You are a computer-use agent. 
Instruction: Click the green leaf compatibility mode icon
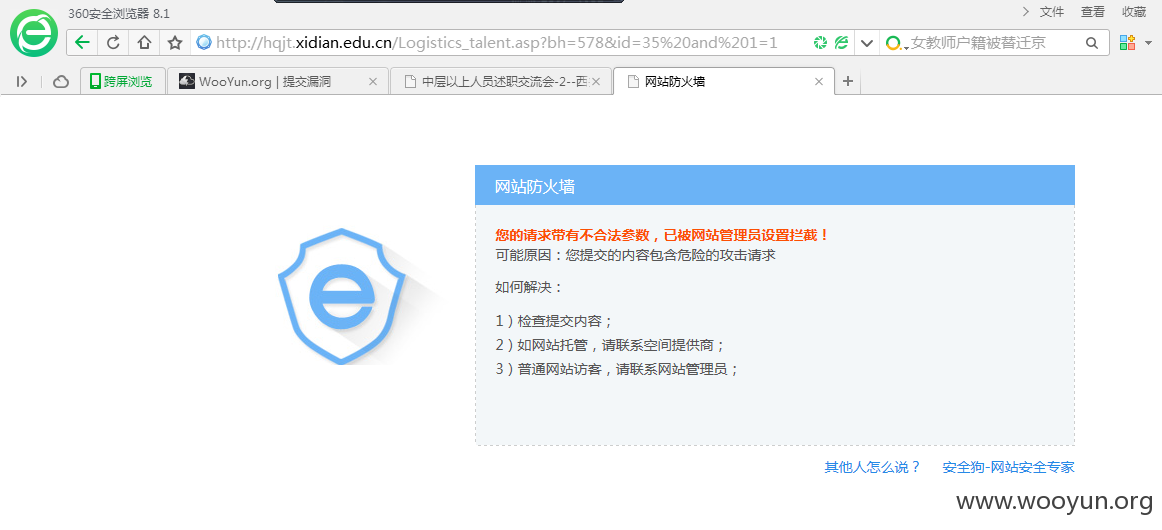pyautogui.click(x=841, y=43)
